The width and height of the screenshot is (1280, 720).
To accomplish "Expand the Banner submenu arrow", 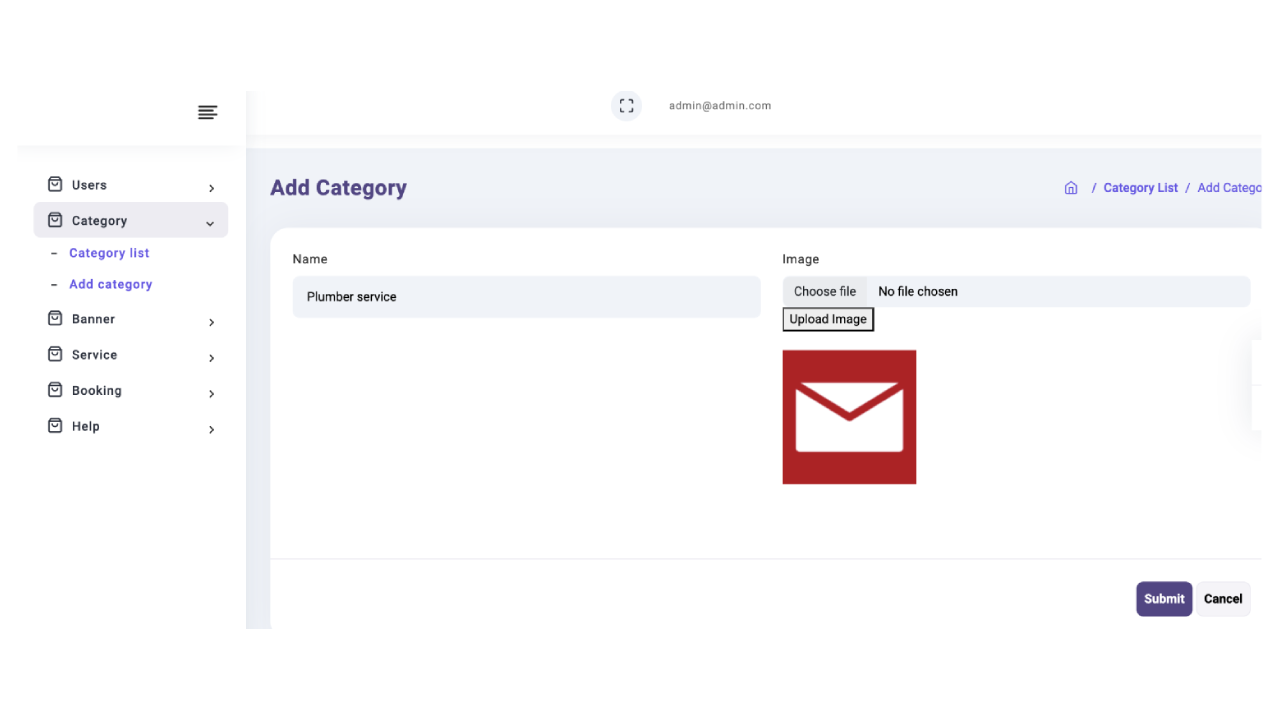I will (x=211, y=322).
